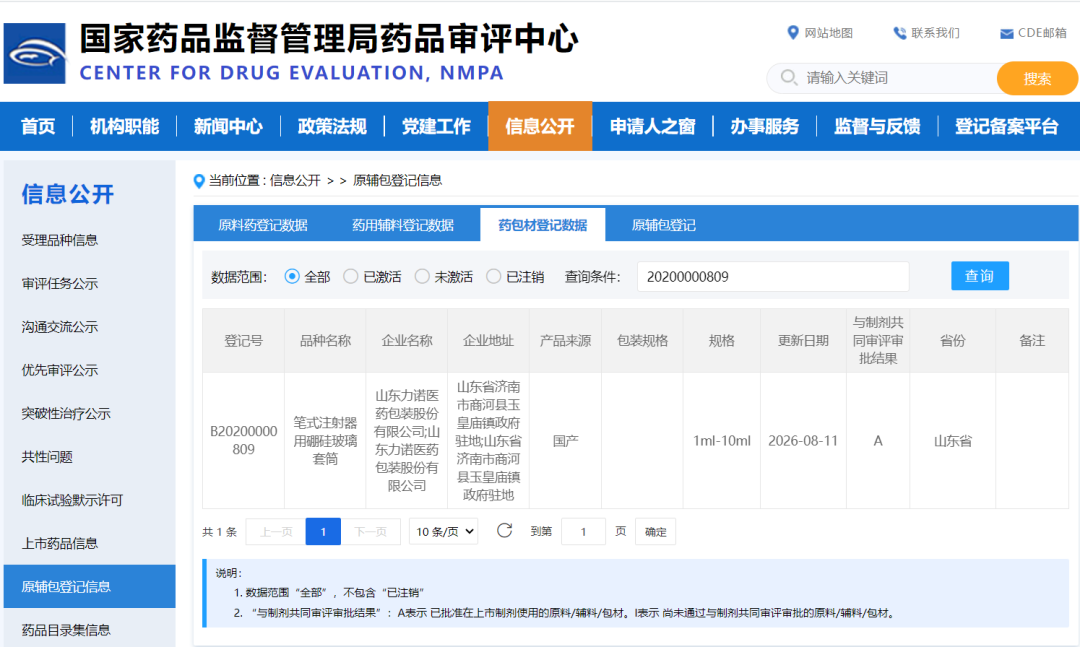Open the 党建工作 navigation menu
Viewport: 1080px width, 647px height.
[436, 126]
